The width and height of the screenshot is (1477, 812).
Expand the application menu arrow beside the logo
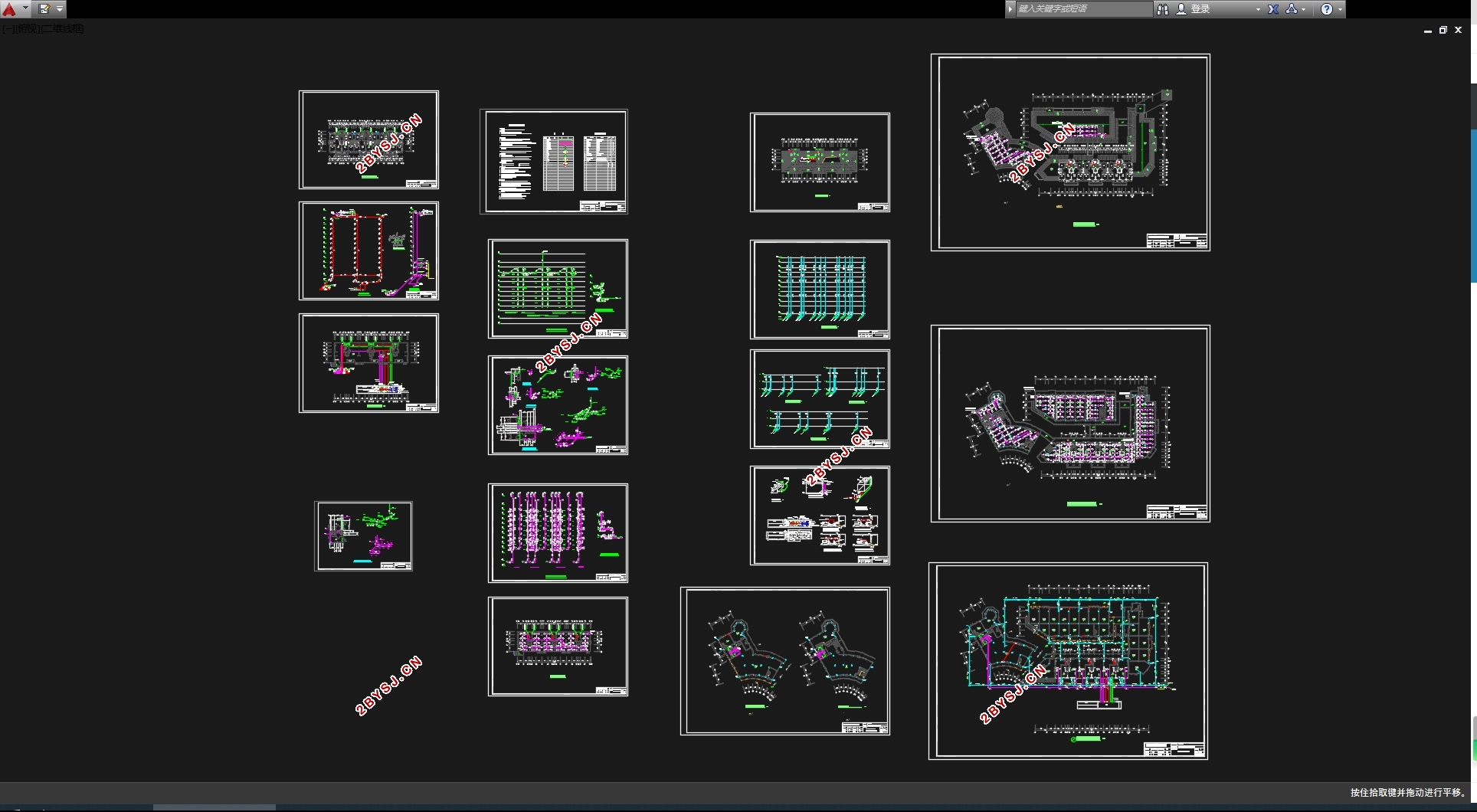[x=25, y=8]
